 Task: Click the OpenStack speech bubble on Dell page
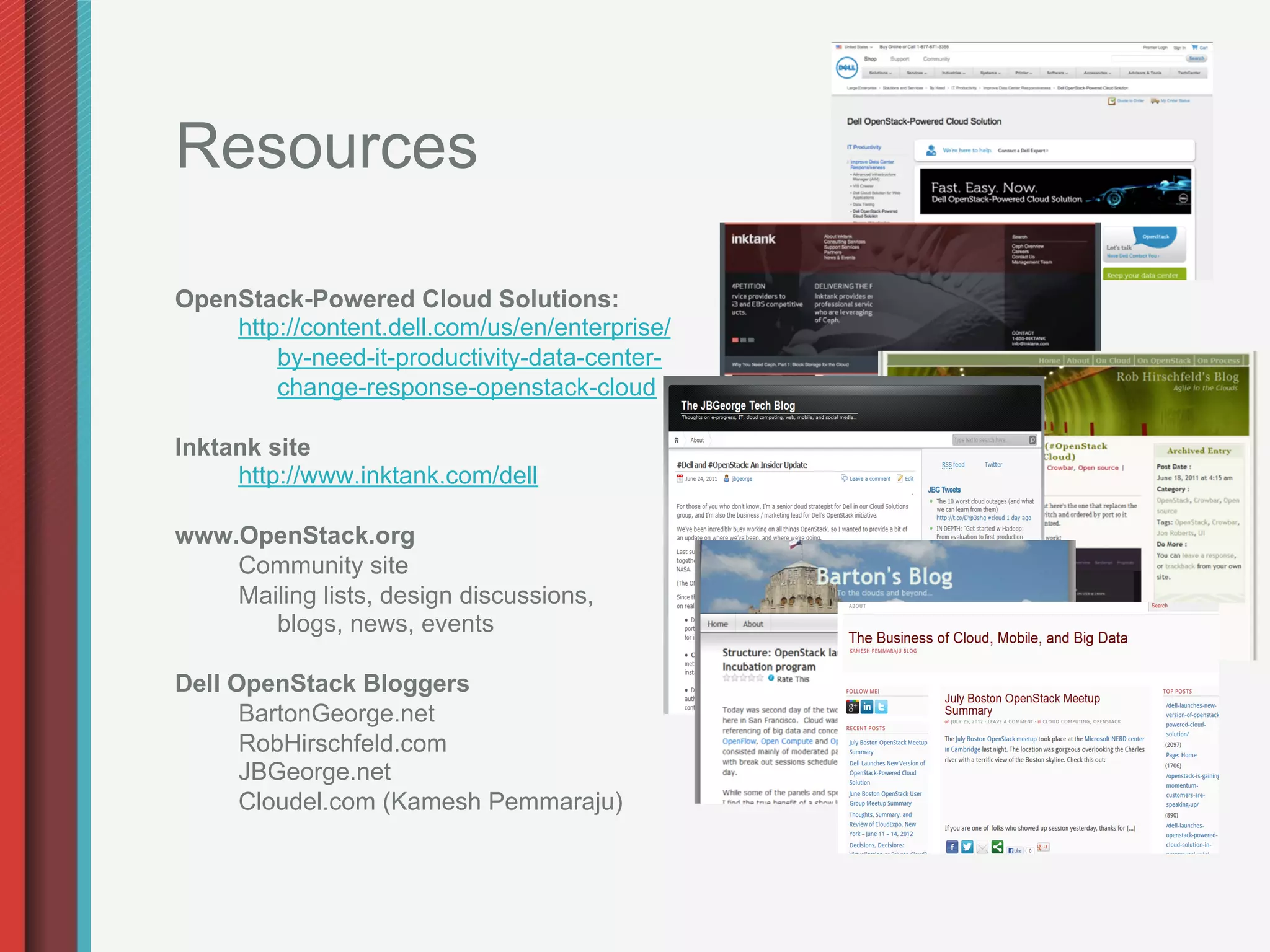[1155, 237]
